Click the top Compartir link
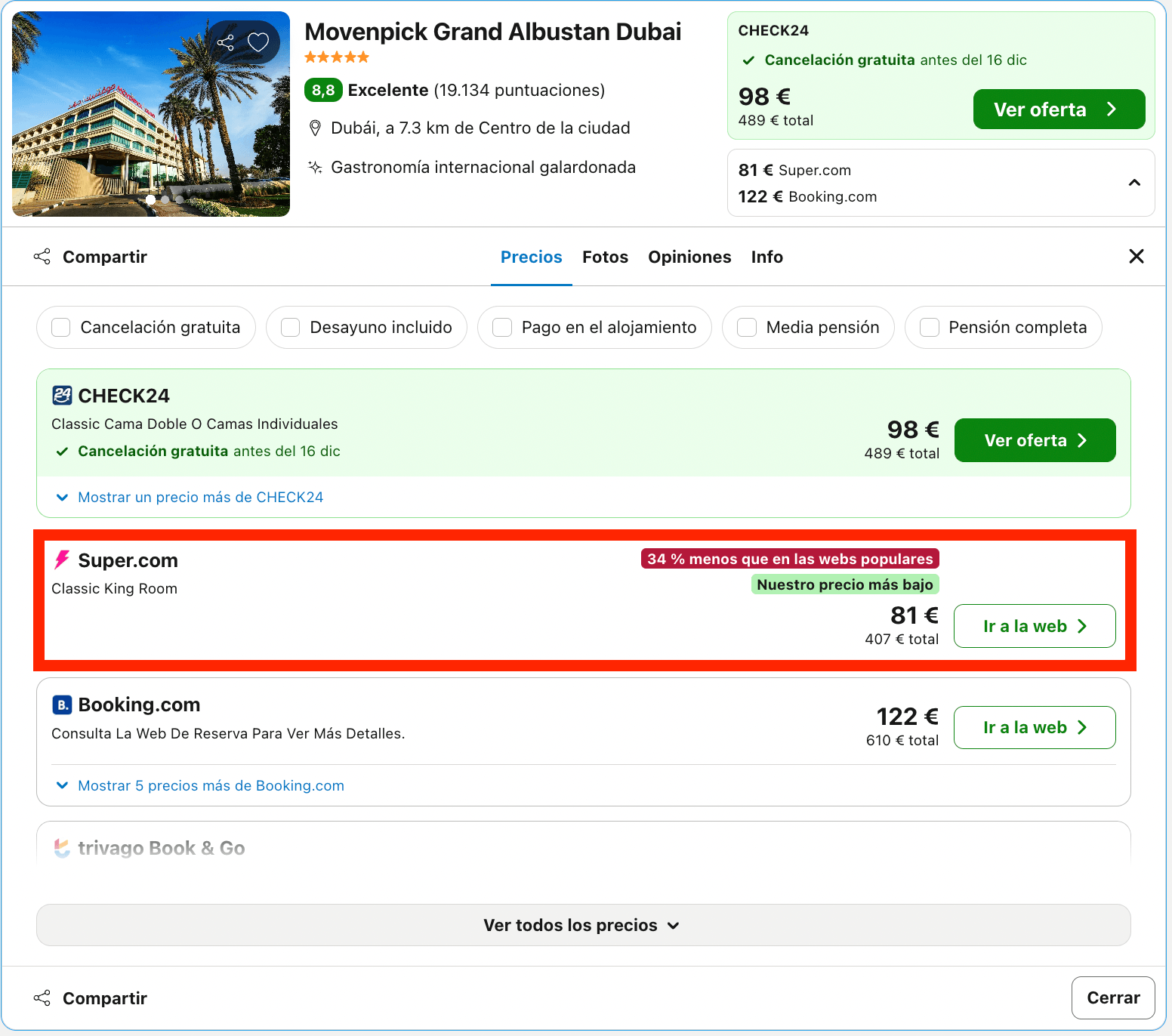This screenshot has width=1172, height=1036. tap(105, 257)
